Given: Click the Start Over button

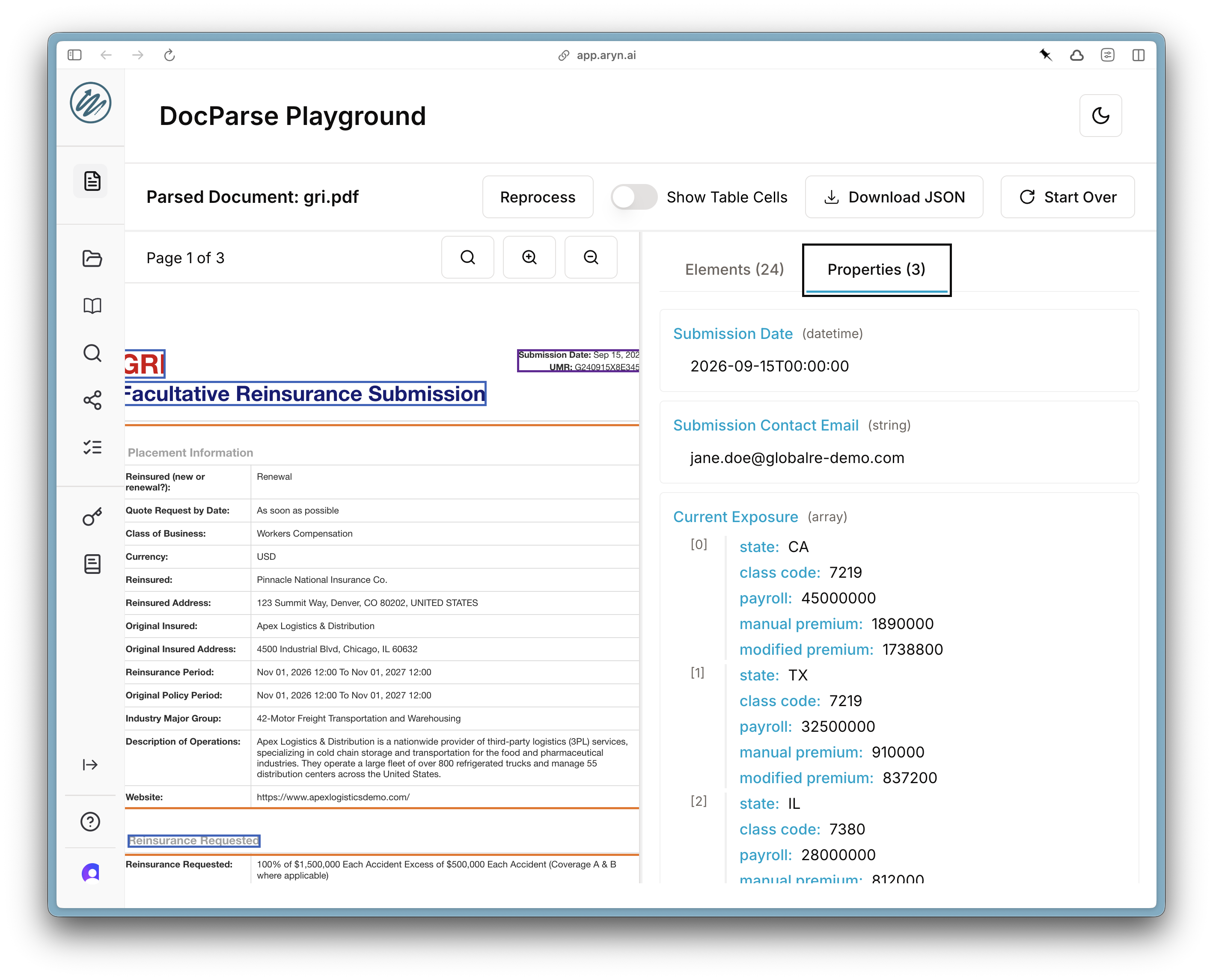Looking at the screenshot, I should (x=1067, y=197).
